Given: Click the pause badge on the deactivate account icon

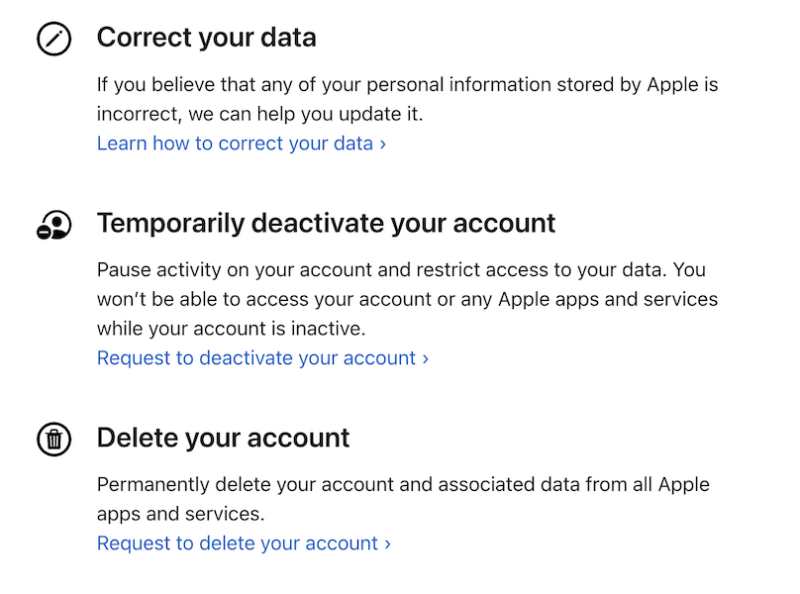Looking at the screenshot, I should (43, 232).
